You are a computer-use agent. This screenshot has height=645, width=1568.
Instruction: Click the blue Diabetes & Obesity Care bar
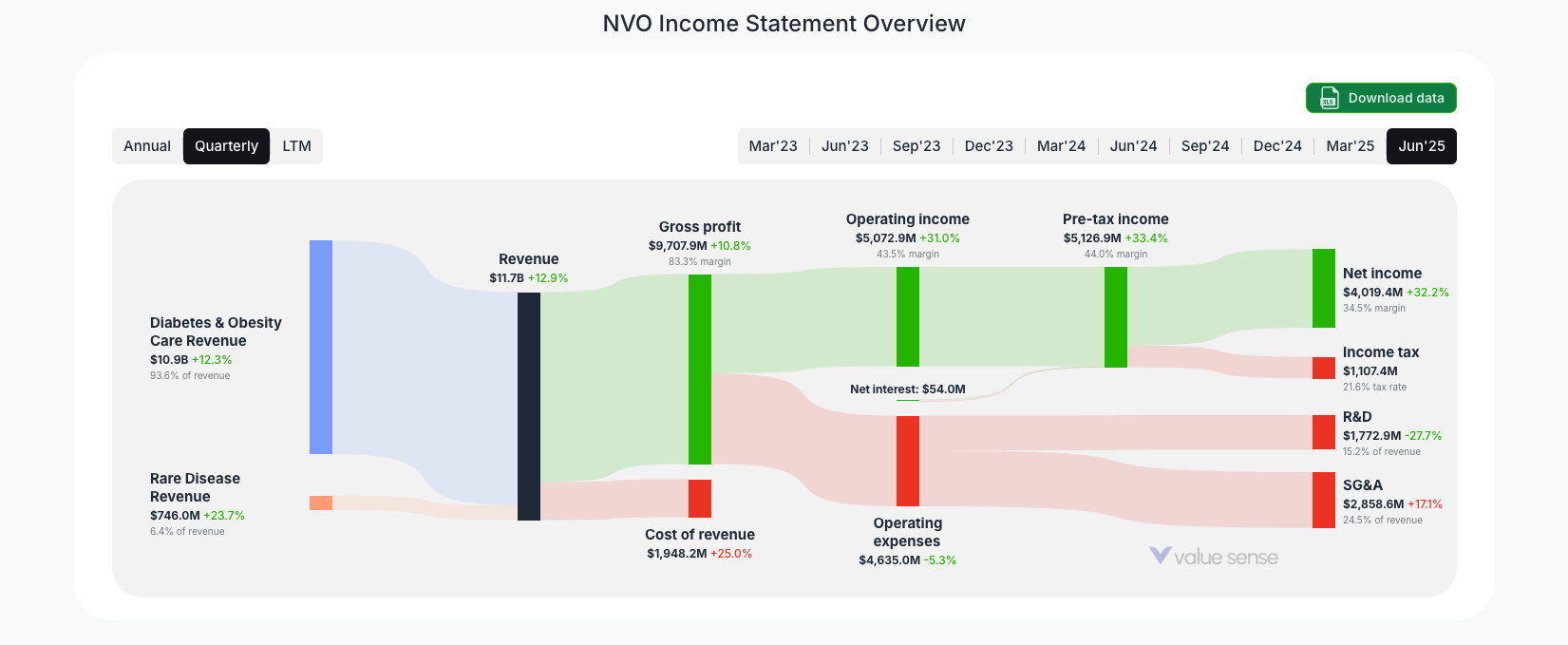[321, 347]
